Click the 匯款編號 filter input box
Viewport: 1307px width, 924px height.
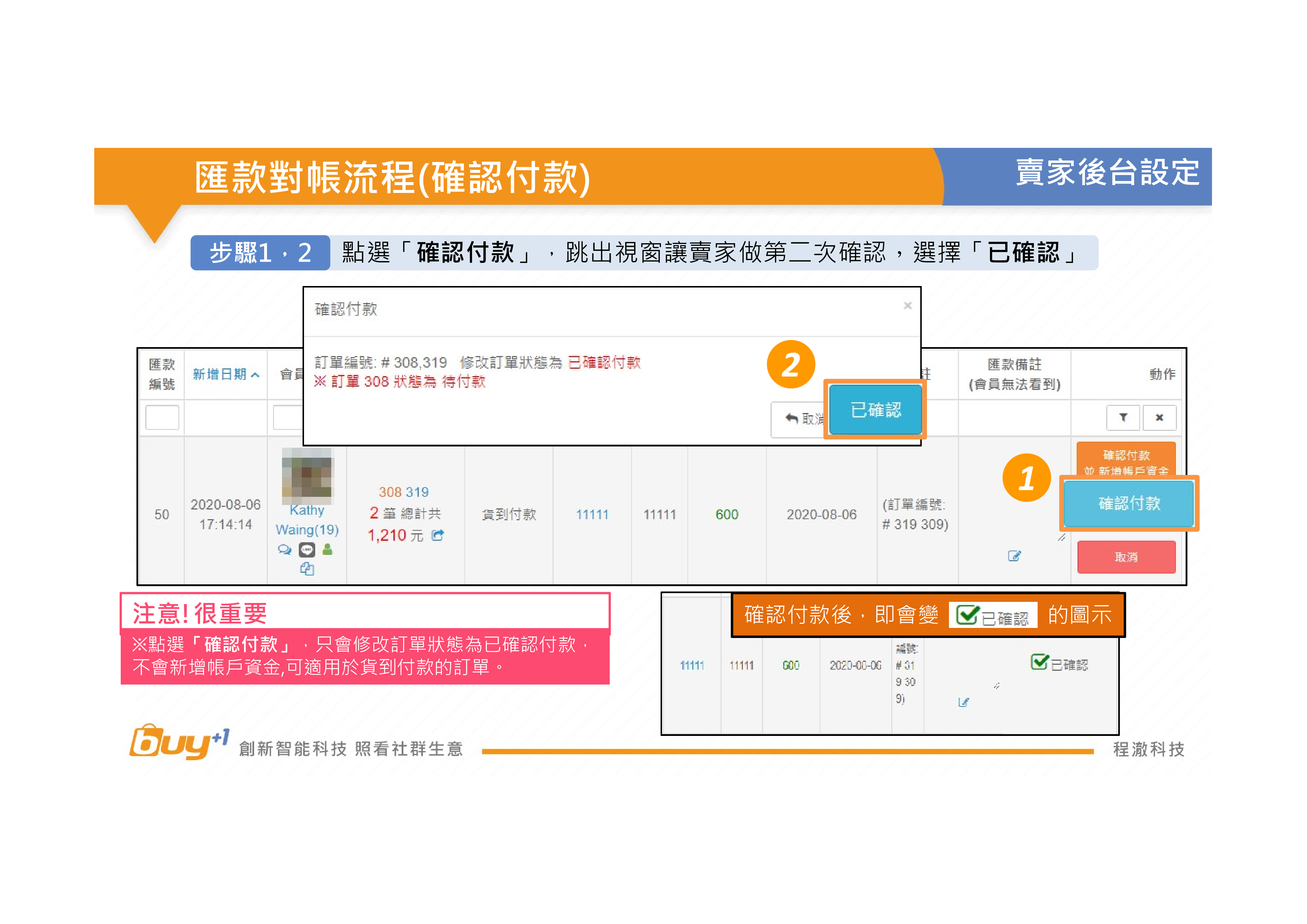(x=162, y=417)
